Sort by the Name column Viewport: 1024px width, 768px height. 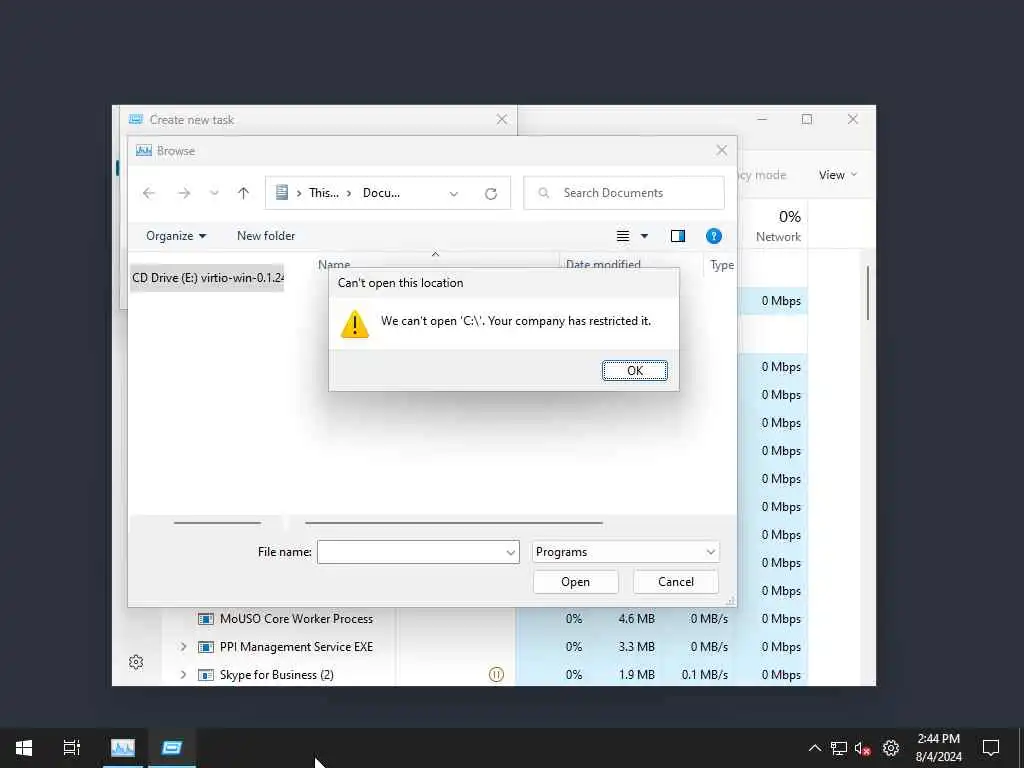coord(334,264)
